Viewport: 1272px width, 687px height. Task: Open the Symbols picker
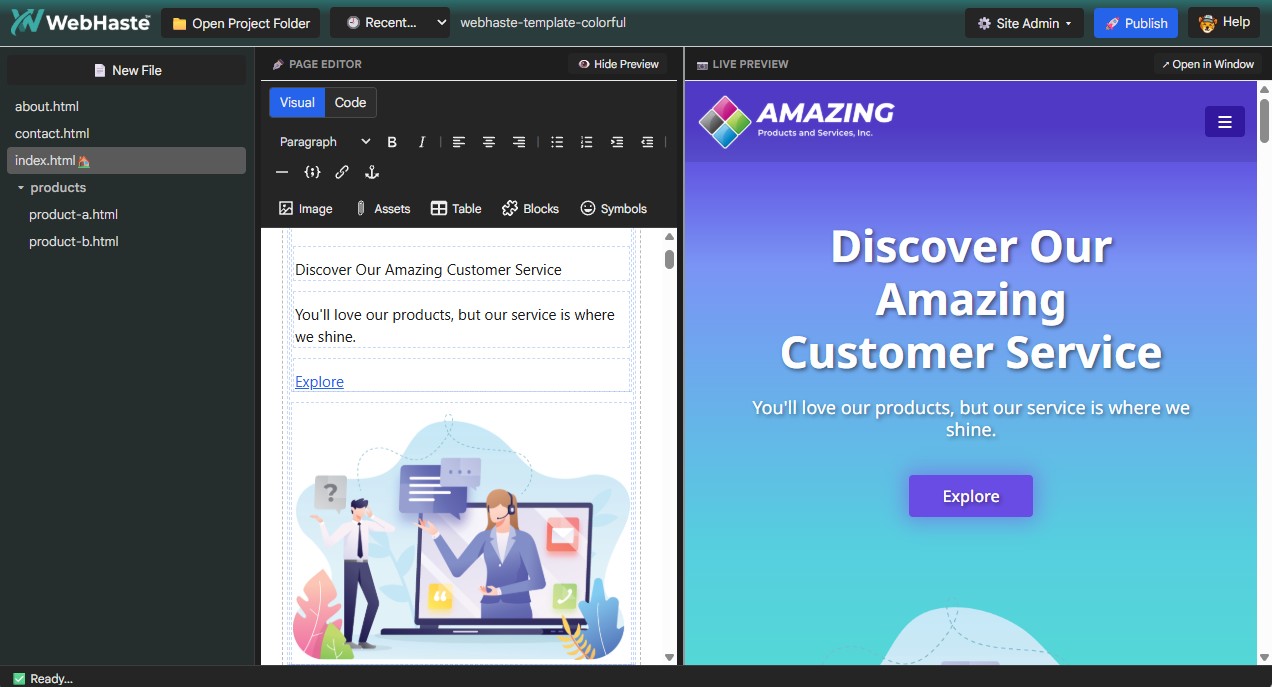coord(613,208)
